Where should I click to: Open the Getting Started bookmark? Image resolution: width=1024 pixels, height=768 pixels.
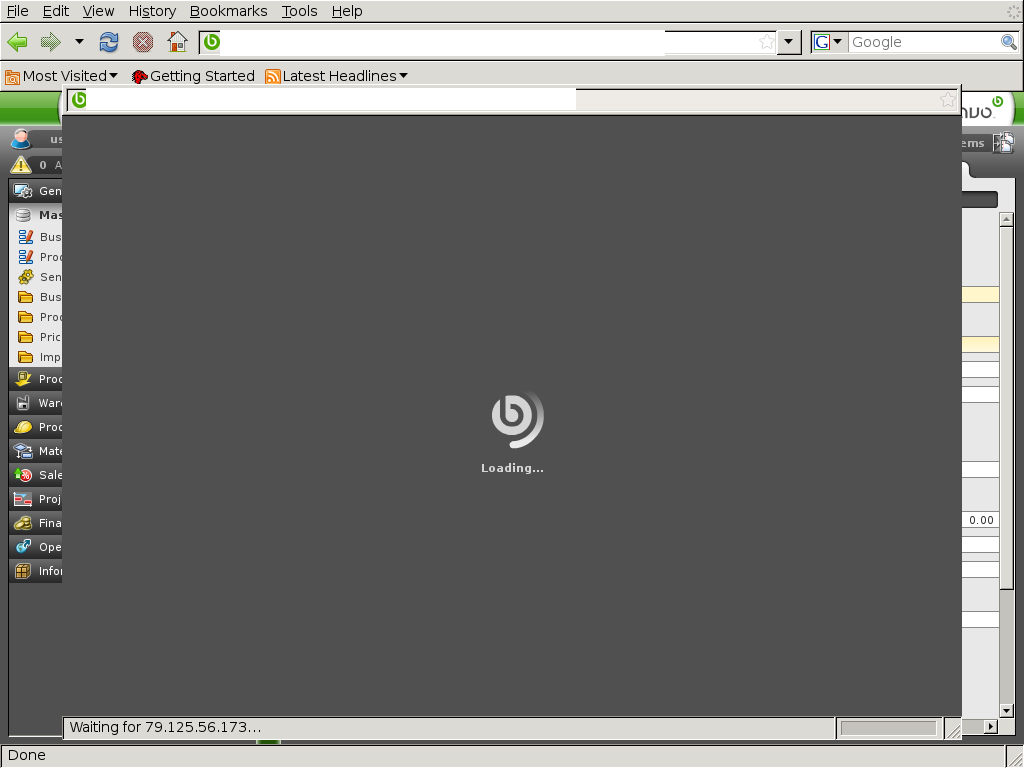(193, 76)
